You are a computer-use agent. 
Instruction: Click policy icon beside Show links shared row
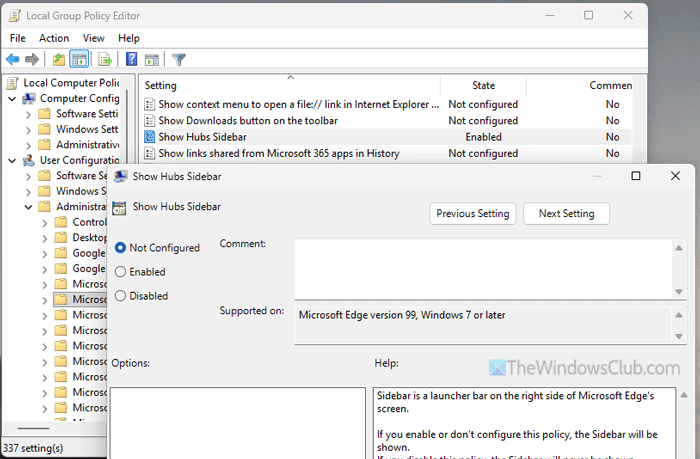tap(150, 153)
